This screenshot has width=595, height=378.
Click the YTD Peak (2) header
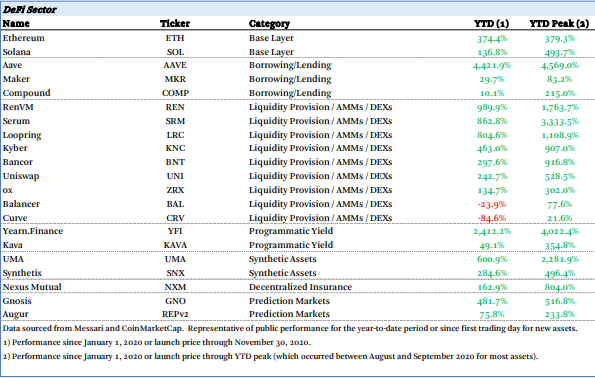[x=559, y=24]
